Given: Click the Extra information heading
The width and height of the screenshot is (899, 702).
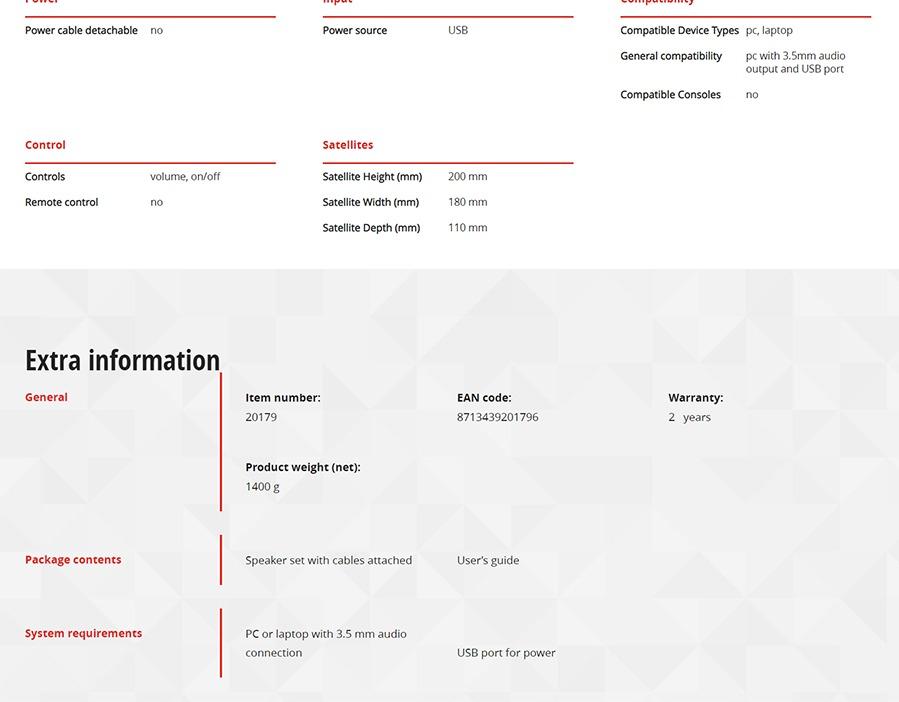Looking at the screenshot, I should point(122,360).
